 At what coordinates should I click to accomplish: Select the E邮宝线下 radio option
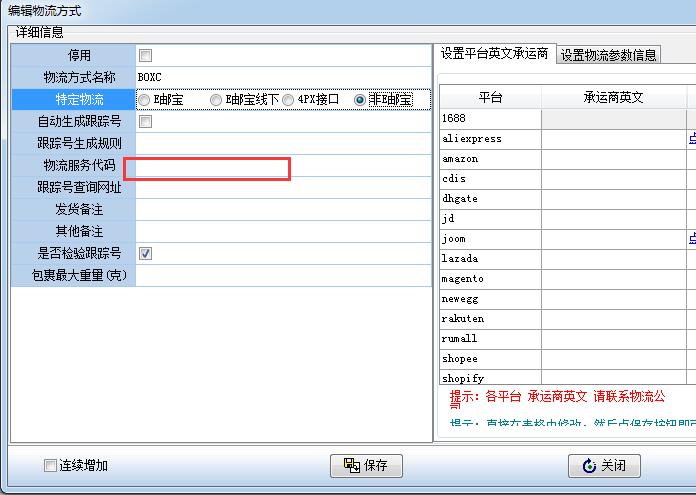(216, 100)
